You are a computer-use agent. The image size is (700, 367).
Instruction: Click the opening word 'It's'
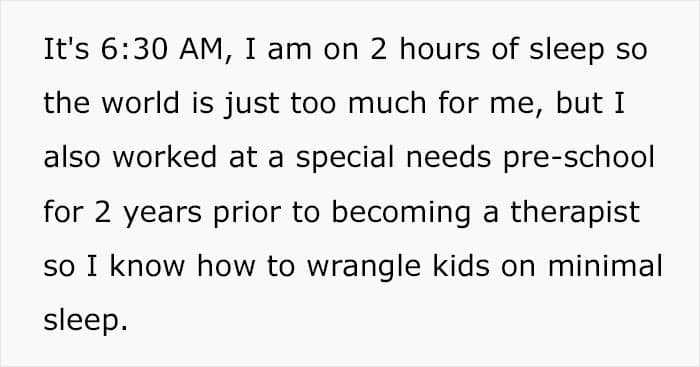point(66,49)
